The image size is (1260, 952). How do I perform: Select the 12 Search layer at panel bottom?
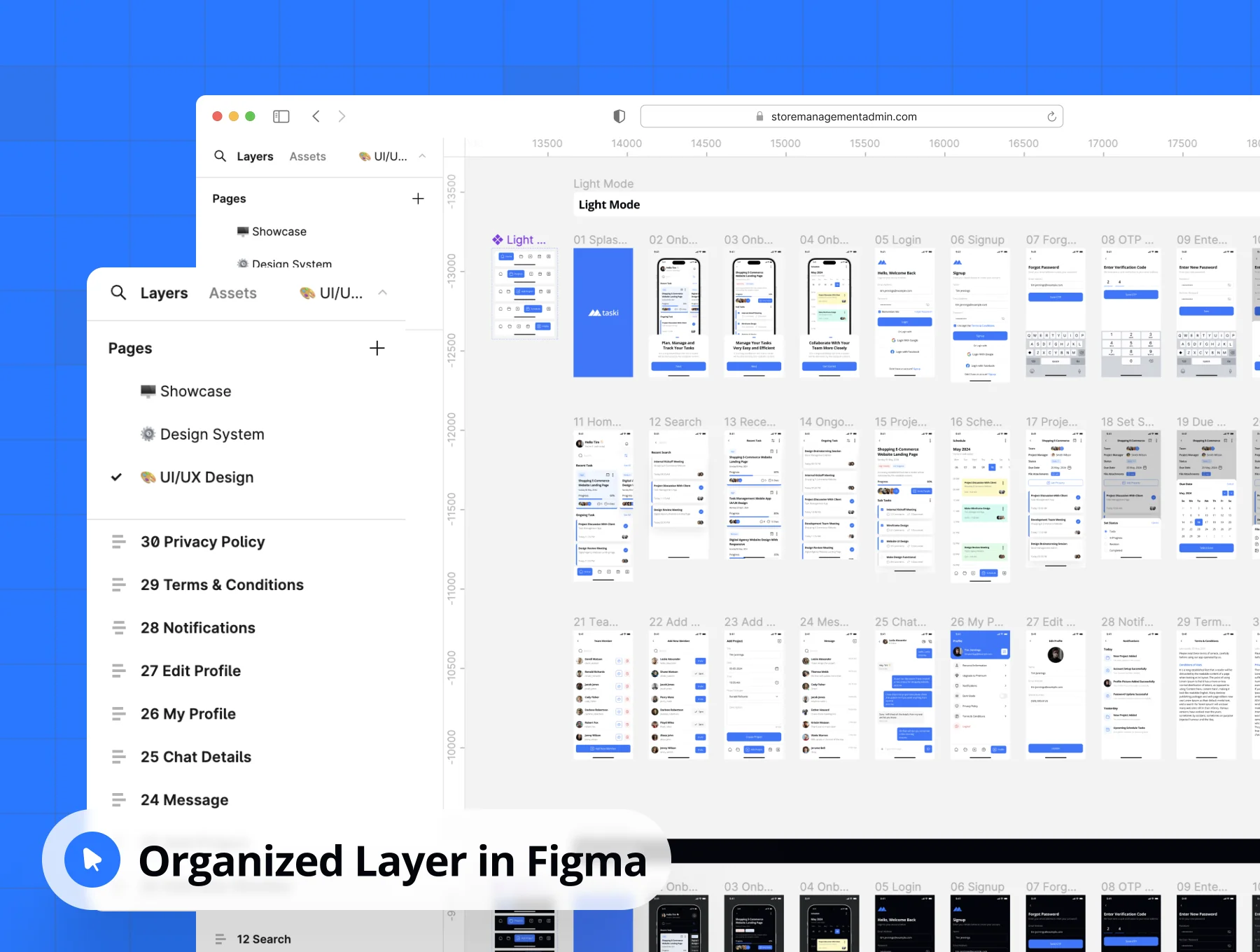click(x=263, y=939)
